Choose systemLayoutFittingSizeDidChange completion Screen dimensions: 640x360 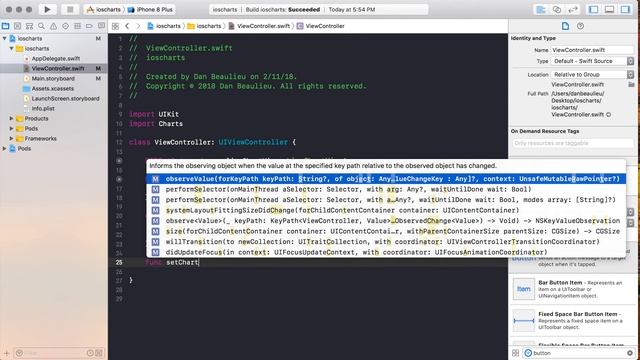(x=386, y=210)
